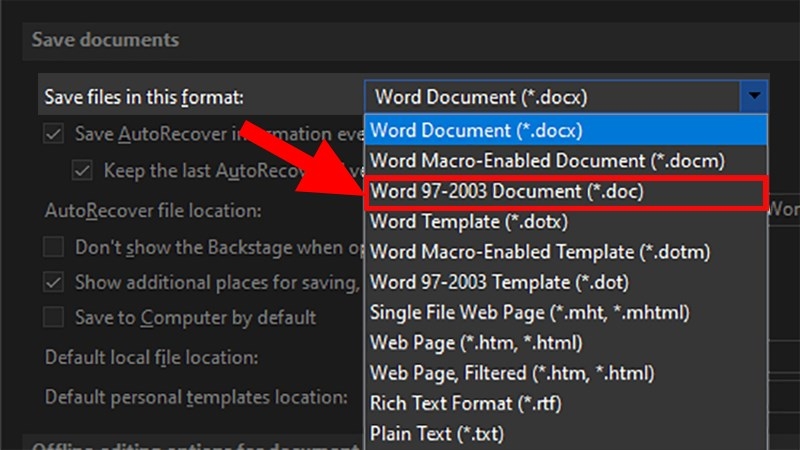Select Plain Text (*.txt) format
The image size is (800, 450).
[x=566, y=434]
